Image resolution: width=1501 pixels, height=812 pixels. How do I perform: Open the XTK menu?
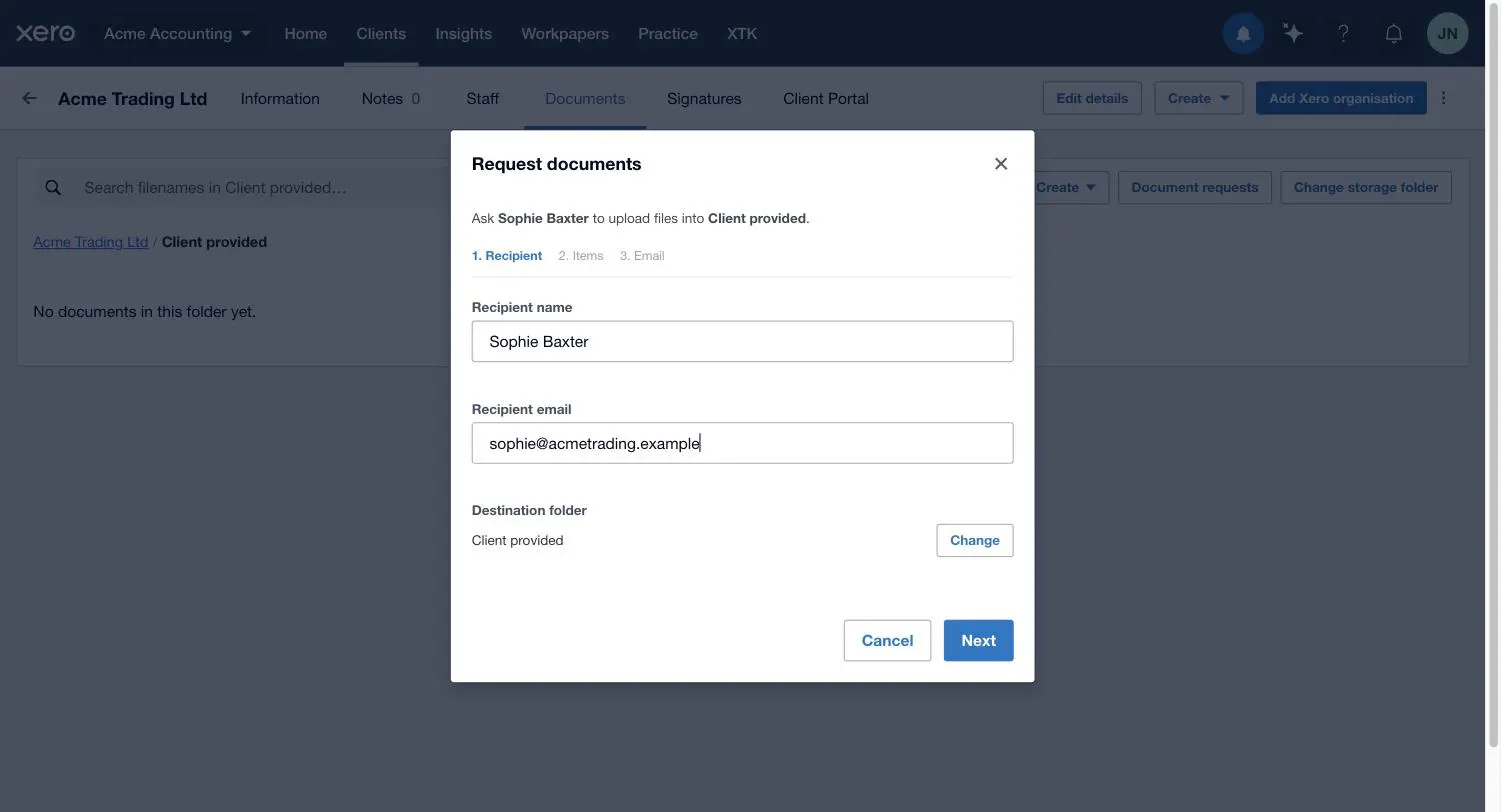tap(742, 34)
